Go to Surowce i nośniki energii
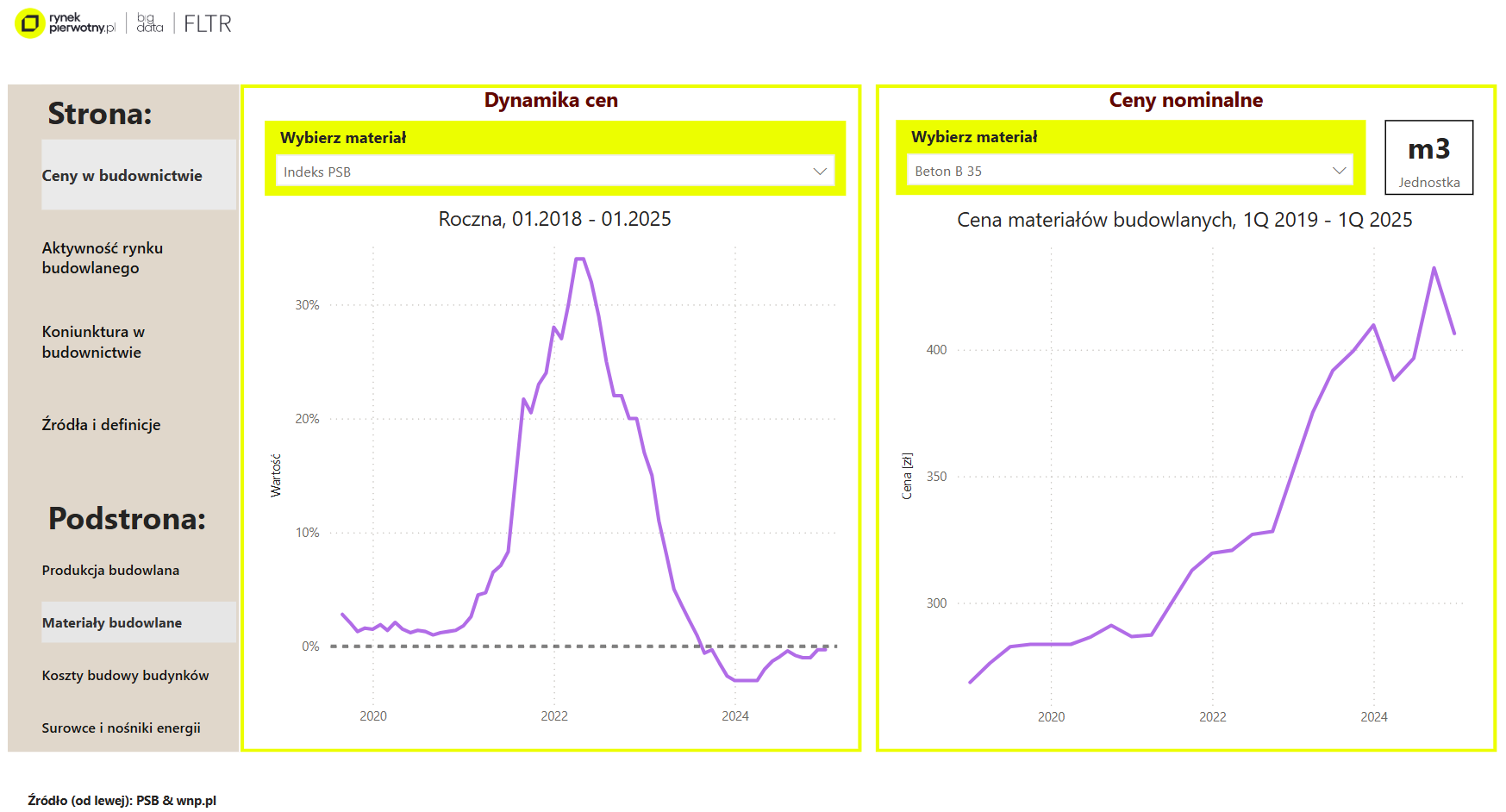This screenshot has height=812, width=1506. [x=121, y=728]
